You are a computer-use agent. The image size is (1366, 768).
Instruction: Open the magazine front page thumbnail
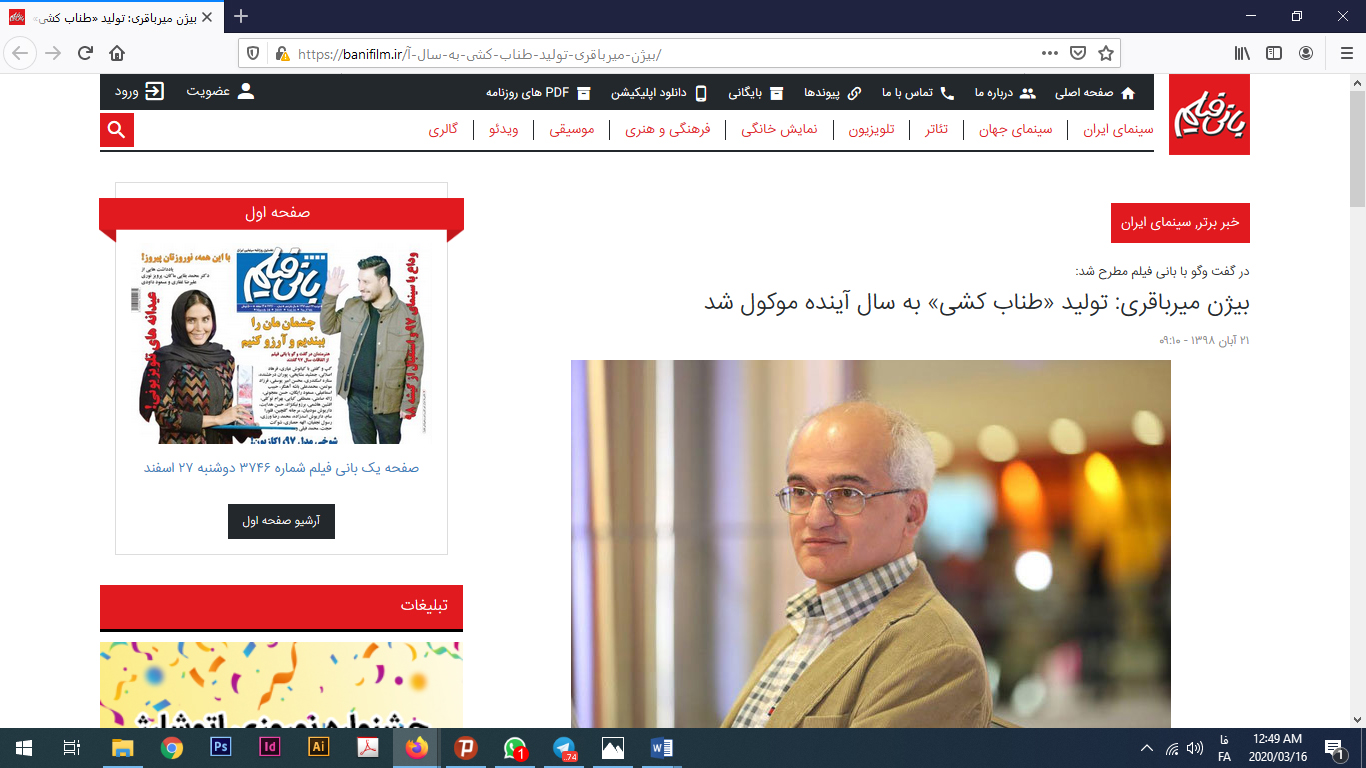pos(281,344)
